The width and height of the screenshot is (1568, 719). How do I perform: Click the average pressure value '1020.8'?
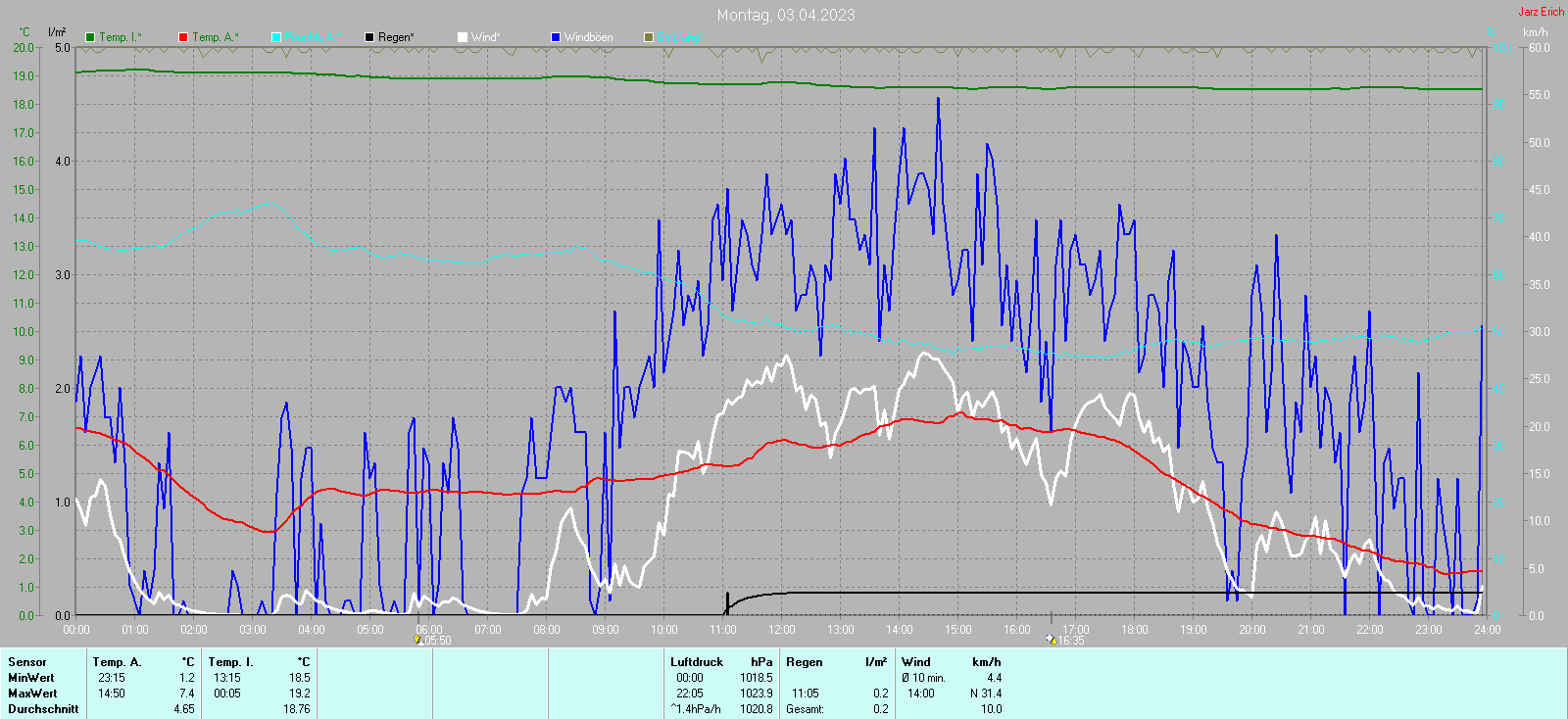[757, 709]
